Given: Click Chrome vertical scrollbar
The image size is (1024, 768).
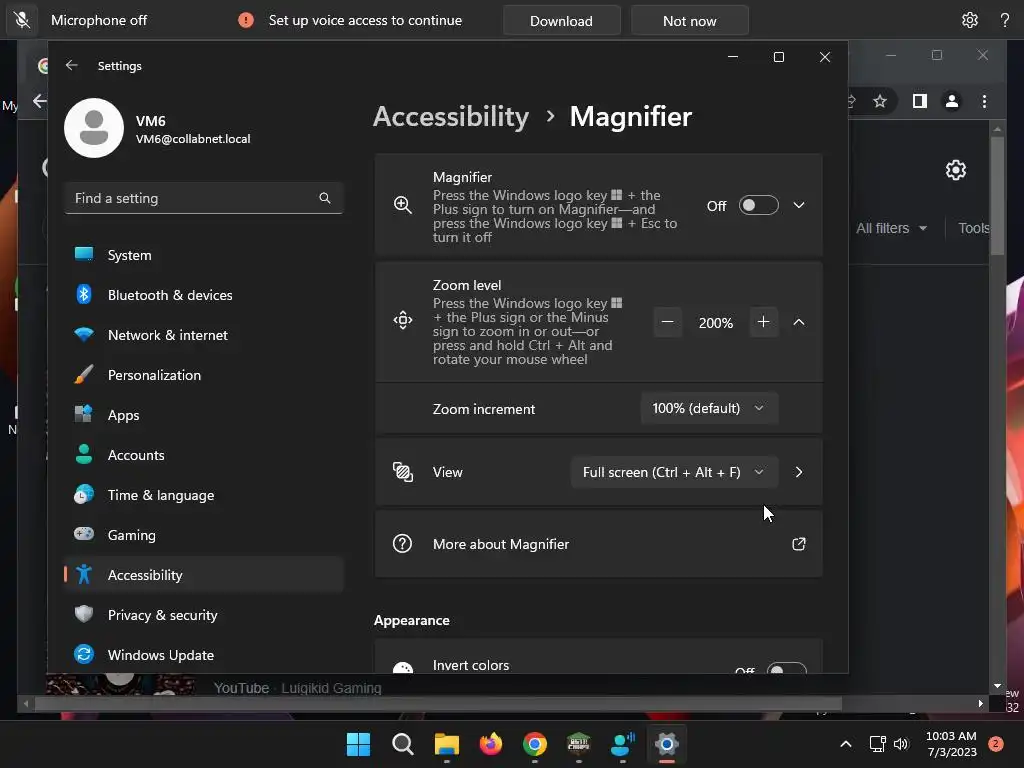Looking at the screenshot, I should point(997,197).
